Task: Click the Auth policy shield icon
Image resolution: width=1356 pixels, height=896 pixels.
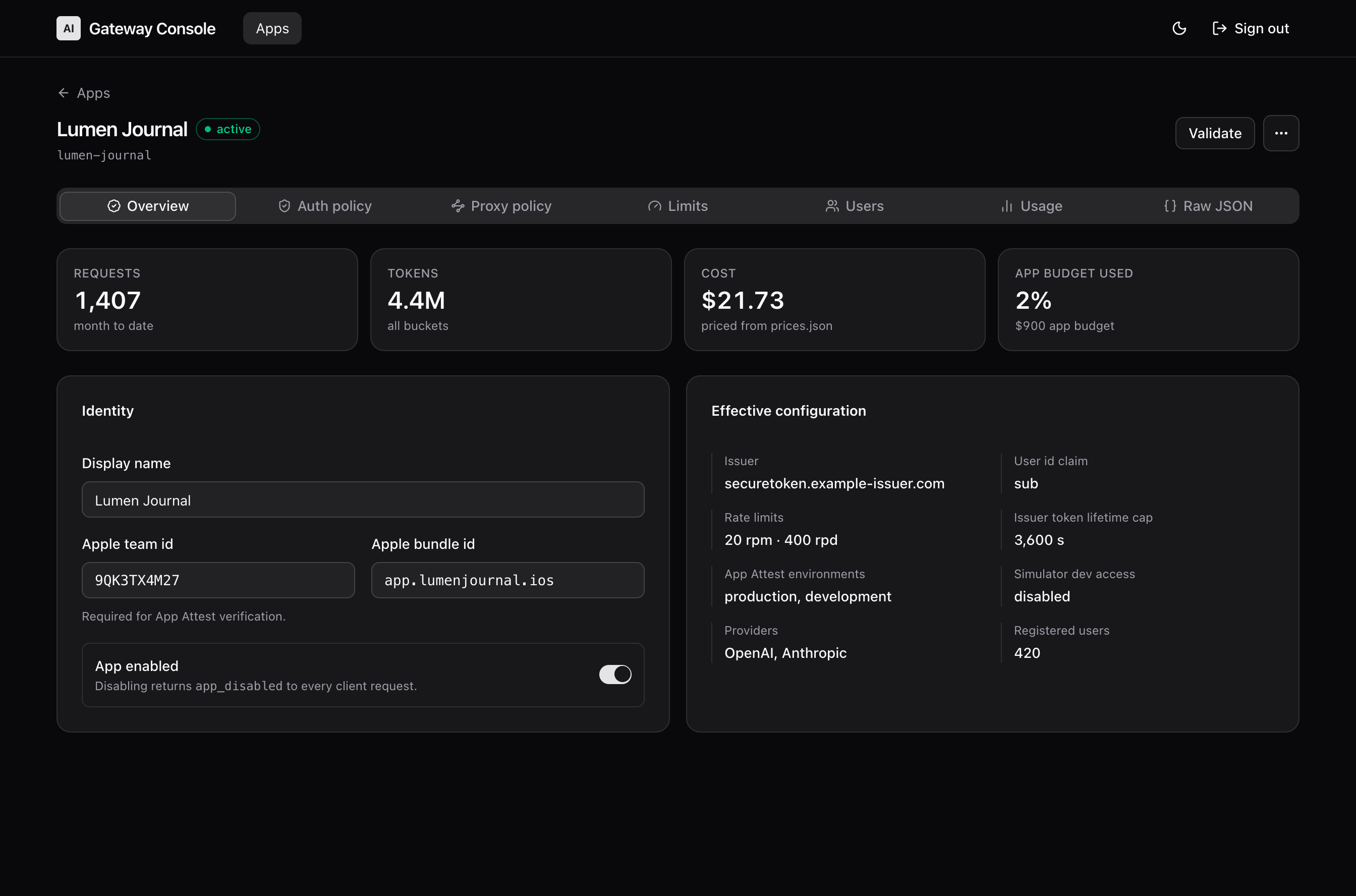Action: (x=284, y=206)
